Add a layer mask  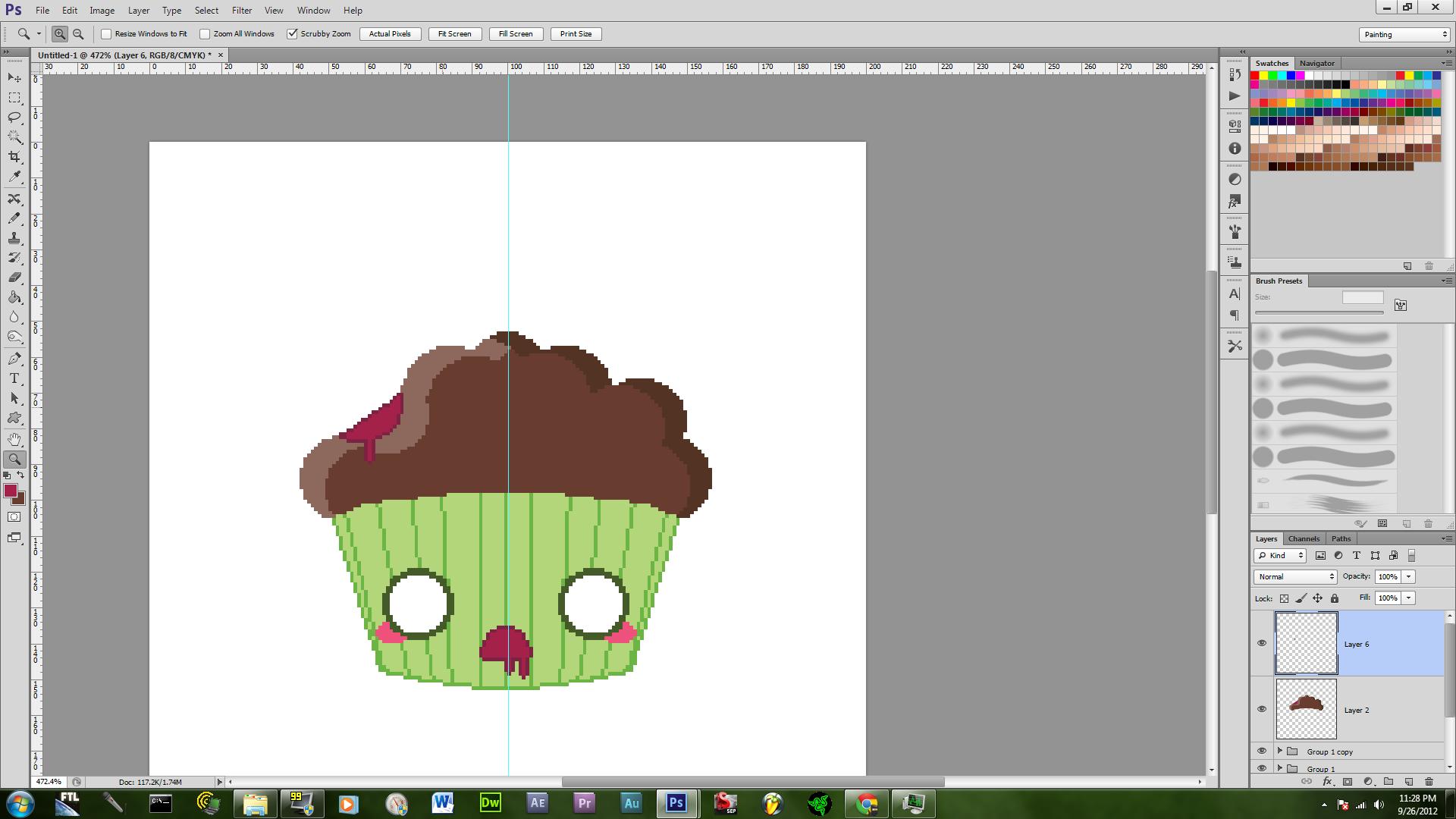tap(1348, 781)
